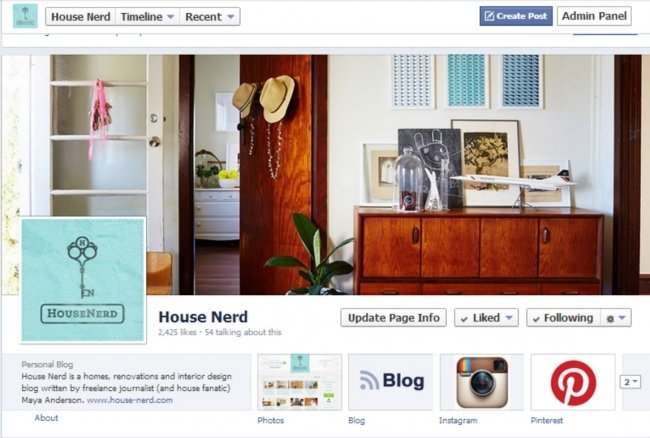Click the large House Nerd profile picture

tap(83, 280)
